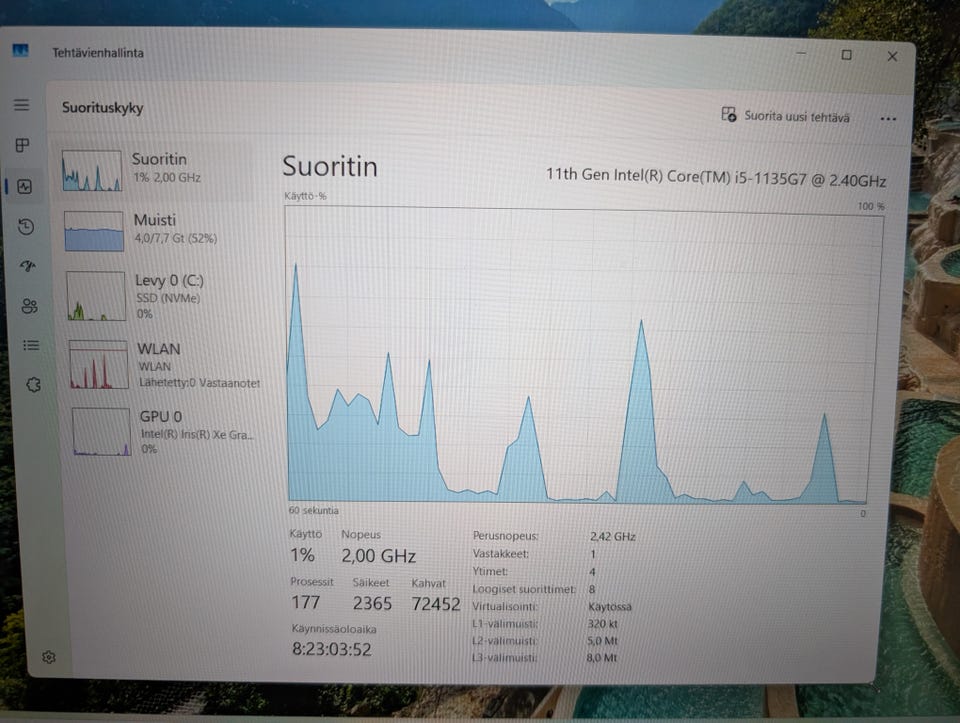Click the Nopeus 2,00 GHz value
Screen dimensions: 960x723
[378, 556]
